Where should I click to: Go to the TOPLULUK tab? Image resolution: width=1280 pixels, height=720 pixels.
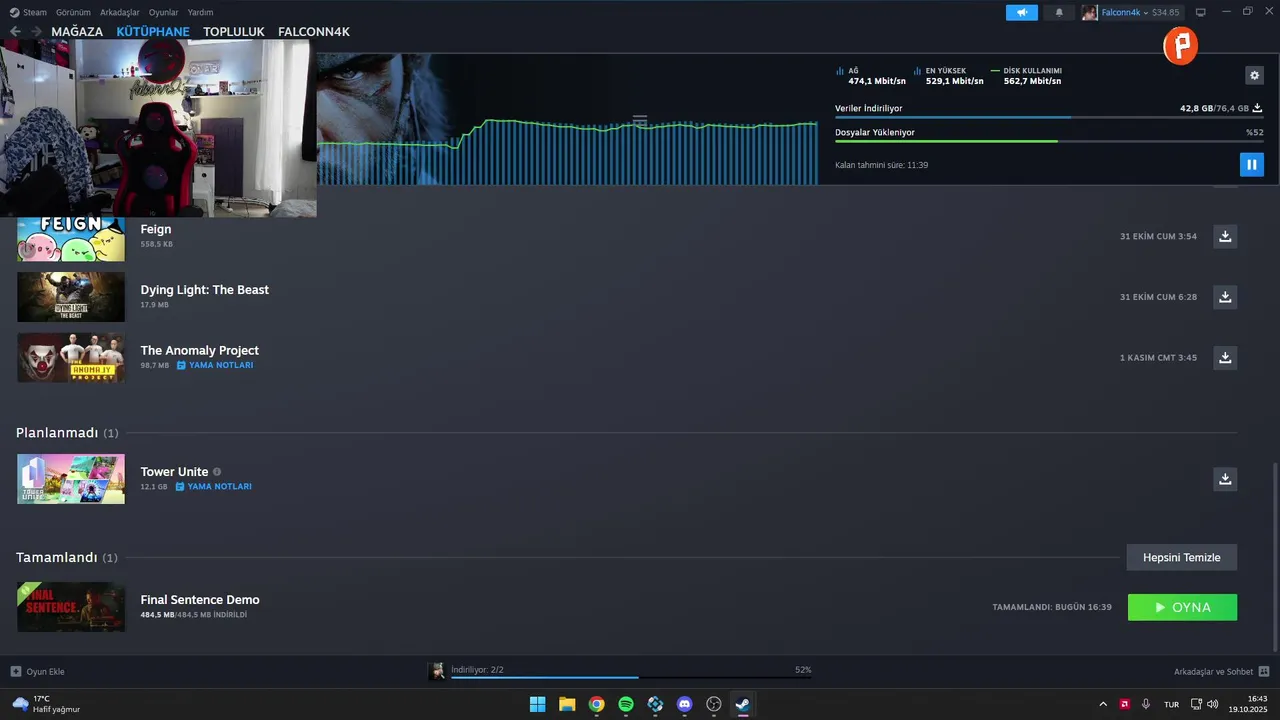[x=234, y=32]
